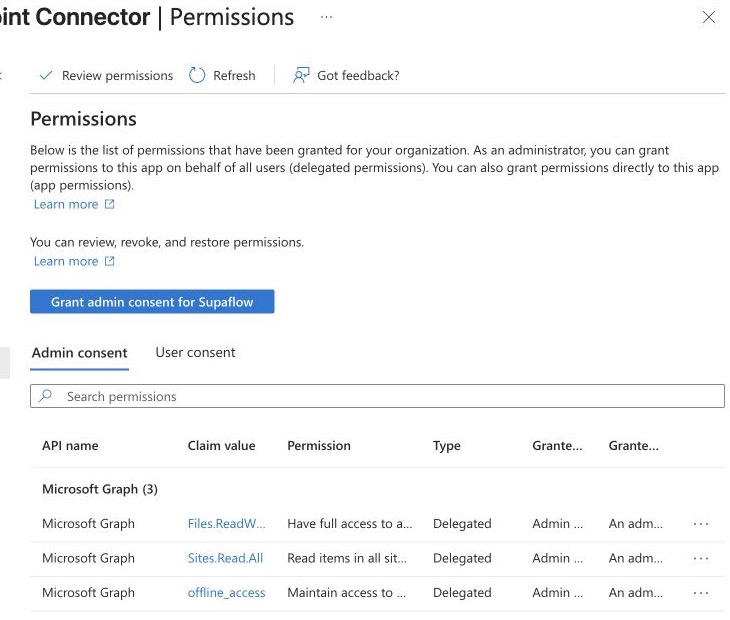Grant admin consent for Supaflow
The height and width of the screenshot is (620, 730).
[152, 302]
